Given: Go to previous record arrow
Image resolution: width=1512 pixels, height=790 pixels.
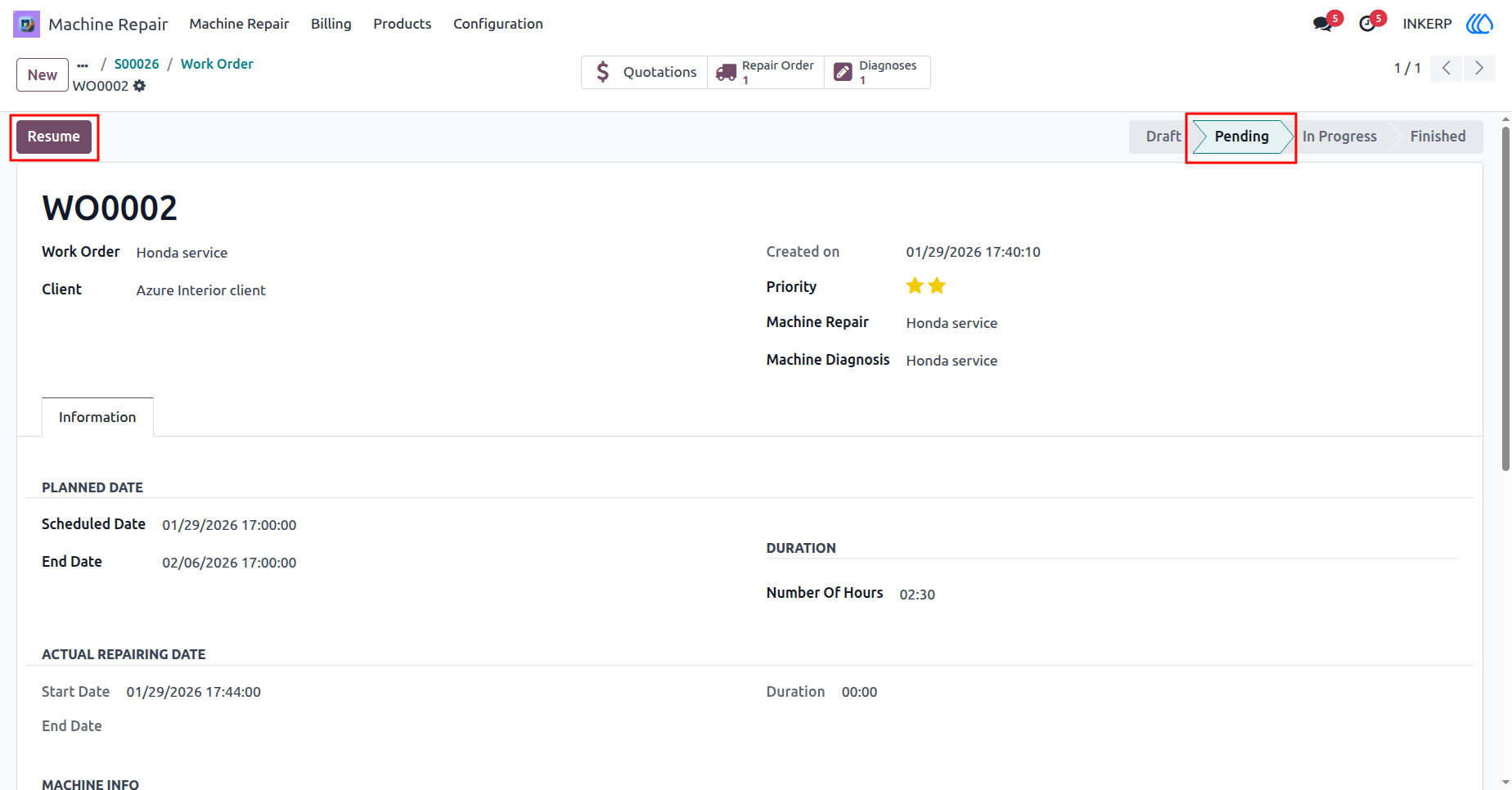Looking at the screenshot, I should [x=1447, y=69].
